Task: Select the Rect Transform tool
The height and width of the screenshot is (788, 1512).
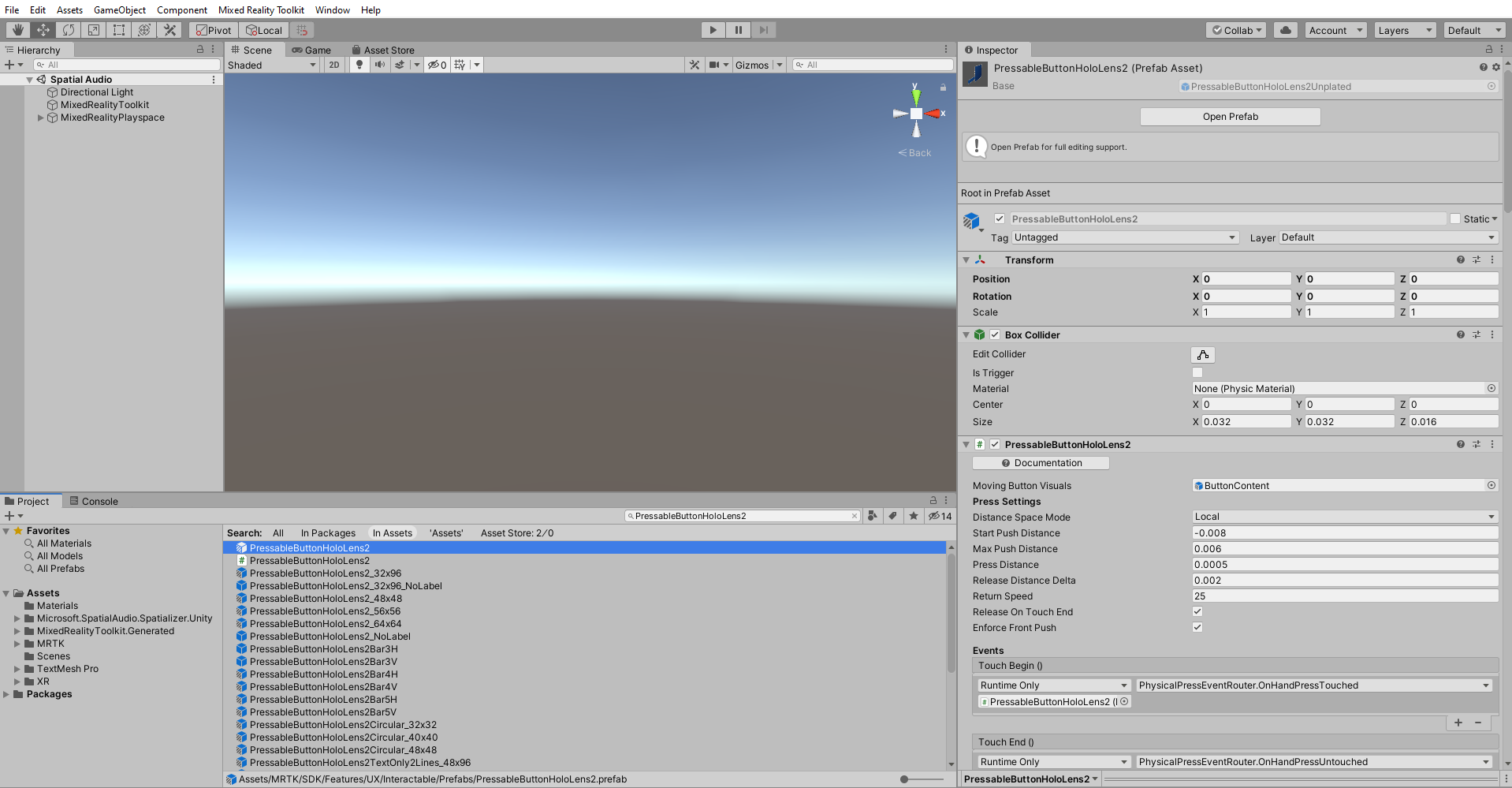Action: pyautogui.click(x=119, y=30)
